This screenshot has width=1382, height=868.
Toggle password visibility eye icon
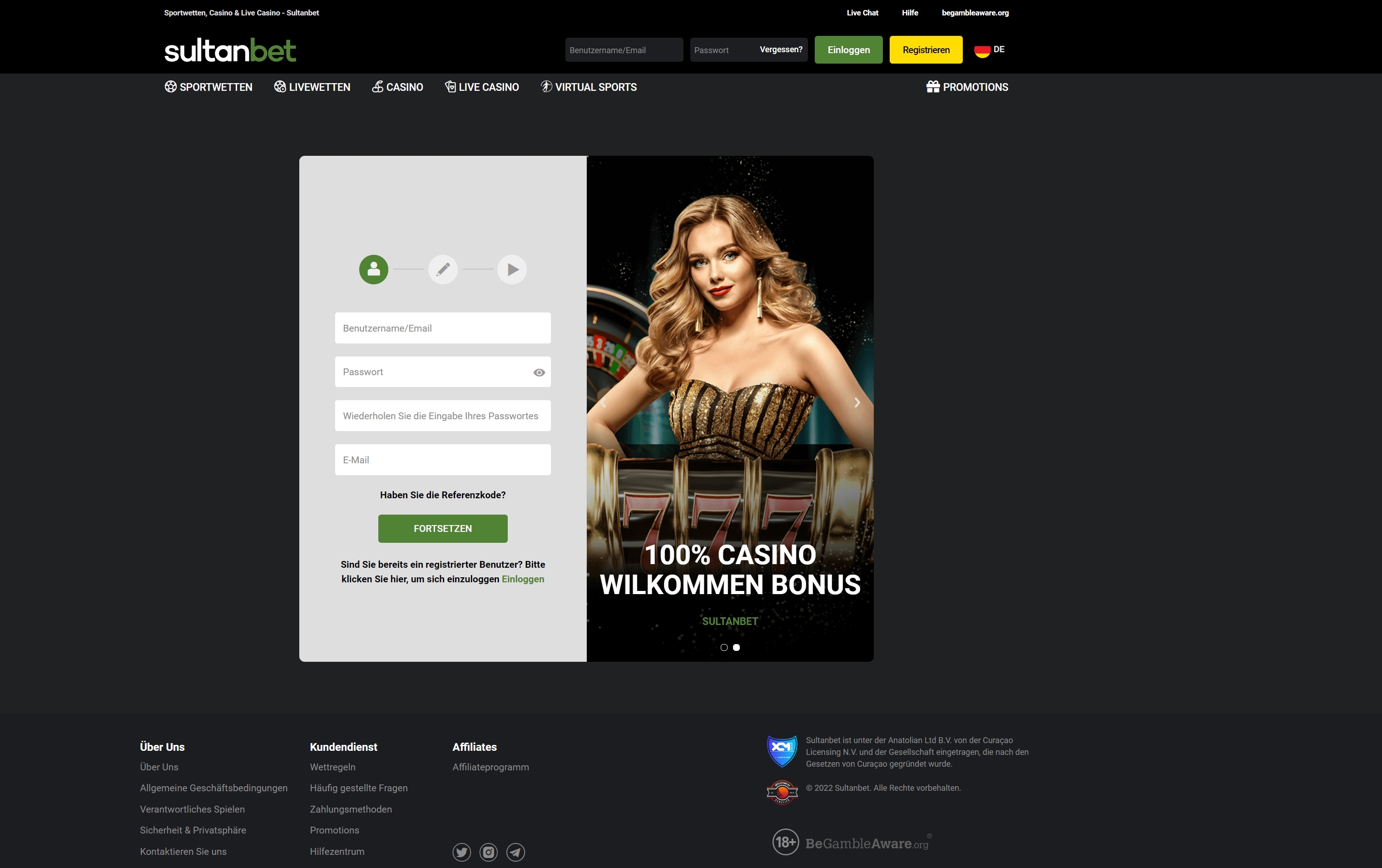(x=539, y=372)
